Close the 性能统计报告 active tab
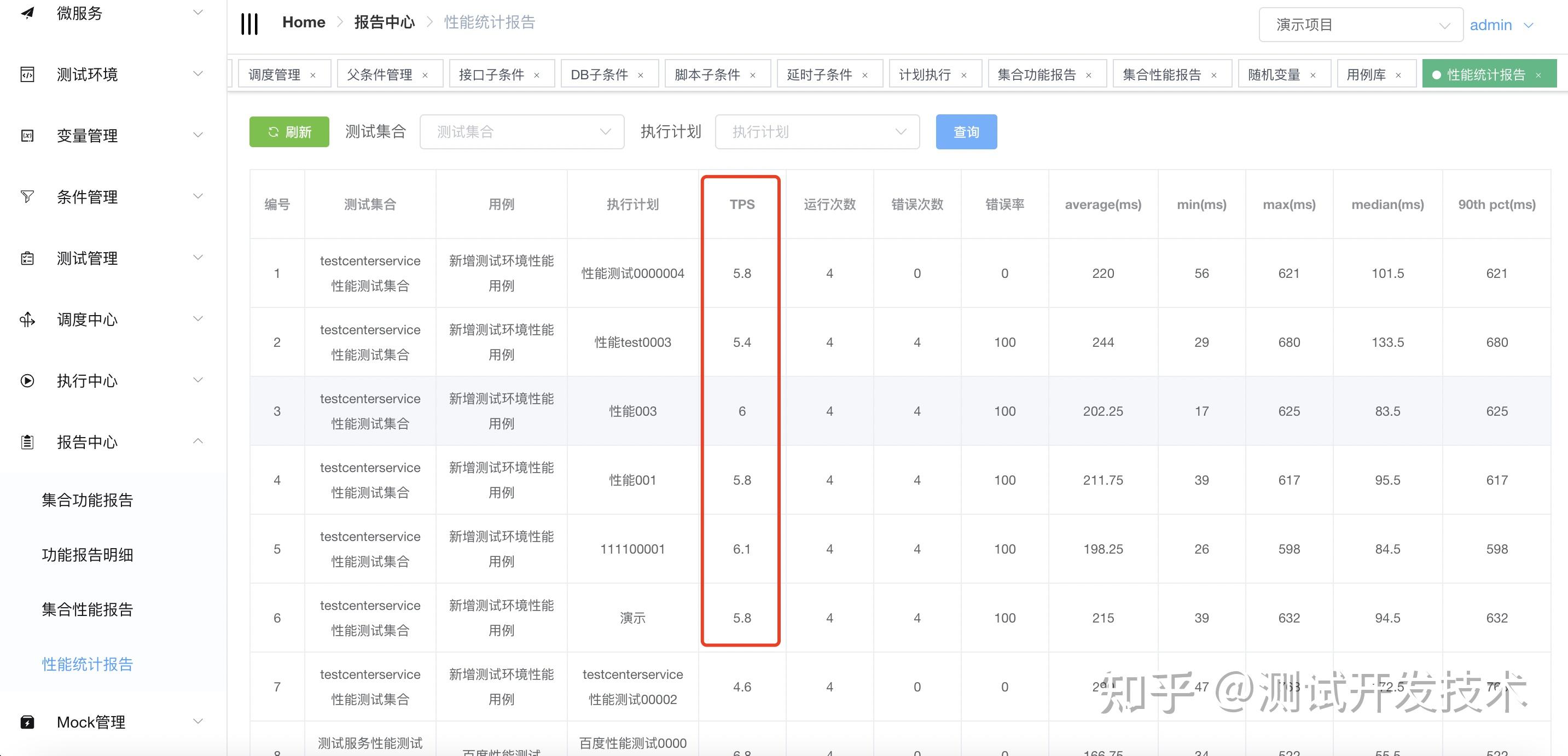 click(1538, 75)
